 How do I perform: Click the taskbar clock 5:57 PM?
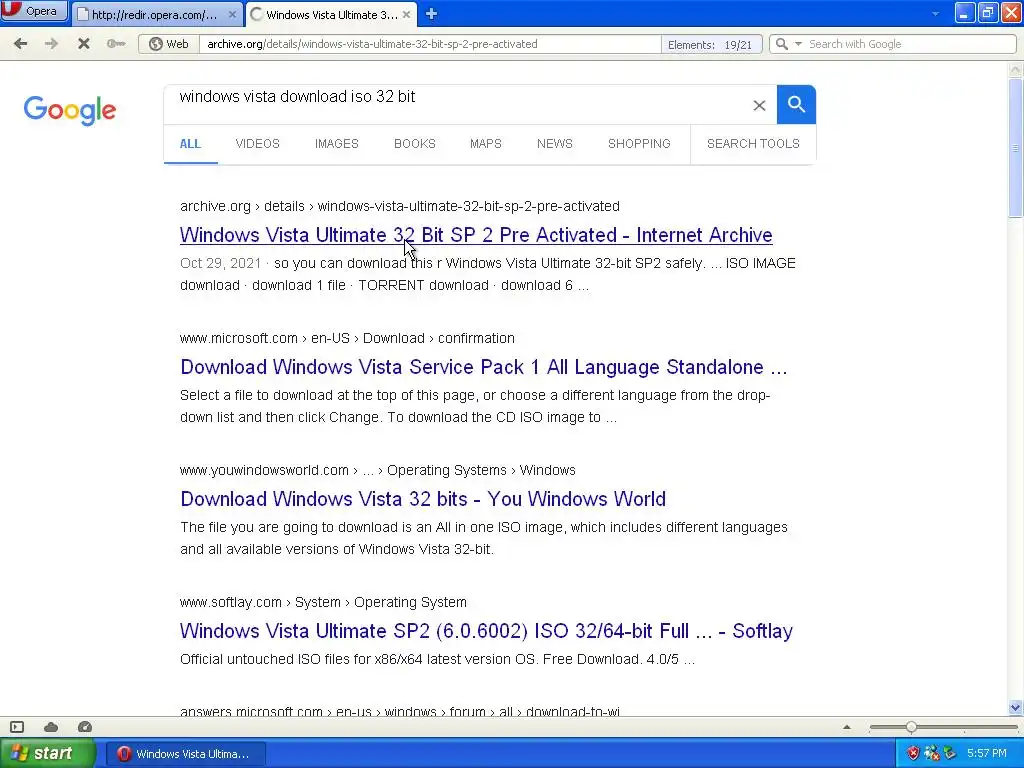[x=987, y=754]
